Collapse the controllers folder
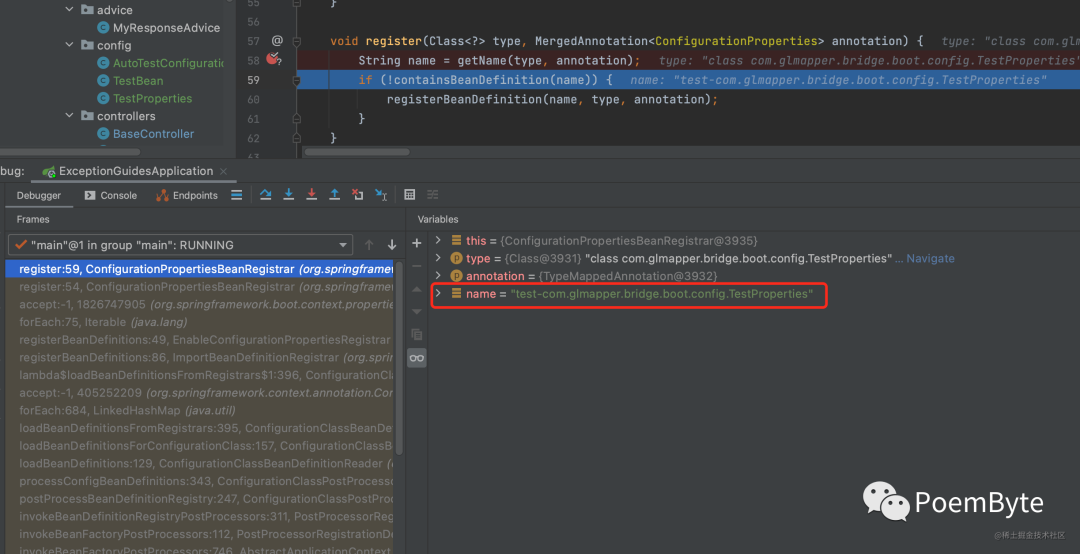 [70, 116]
